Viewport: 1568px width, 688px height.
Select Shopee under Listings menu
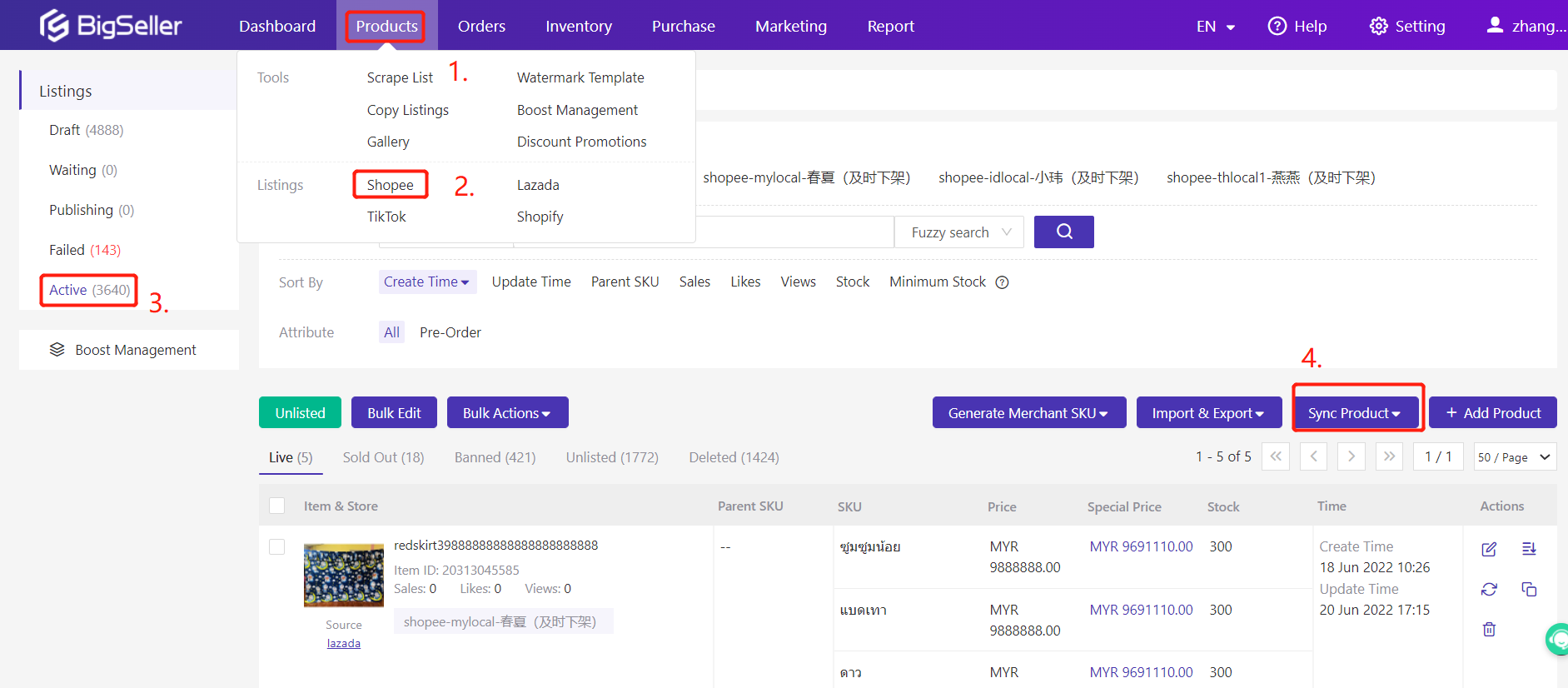pos(391,185)
